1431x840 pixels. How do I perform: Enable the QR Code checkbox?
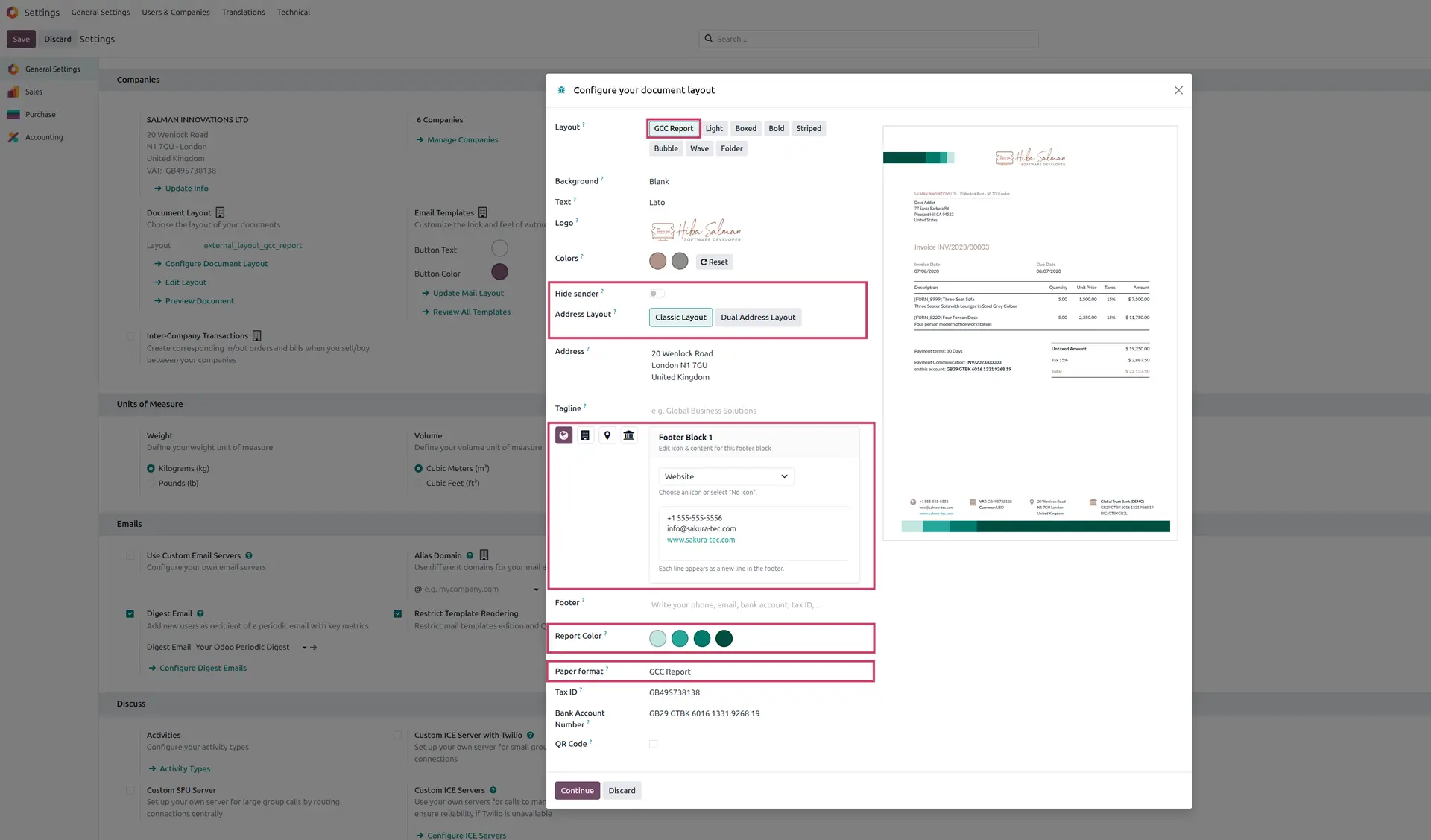point(654,744)
